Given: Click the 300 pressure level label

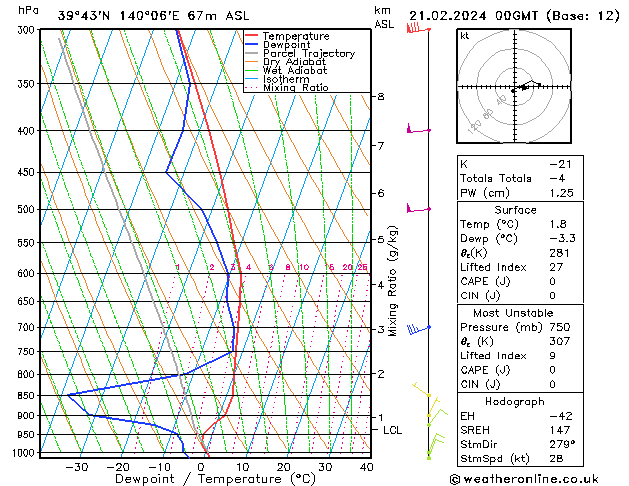Looking at the screenshot, I should (x=28, y=30).
